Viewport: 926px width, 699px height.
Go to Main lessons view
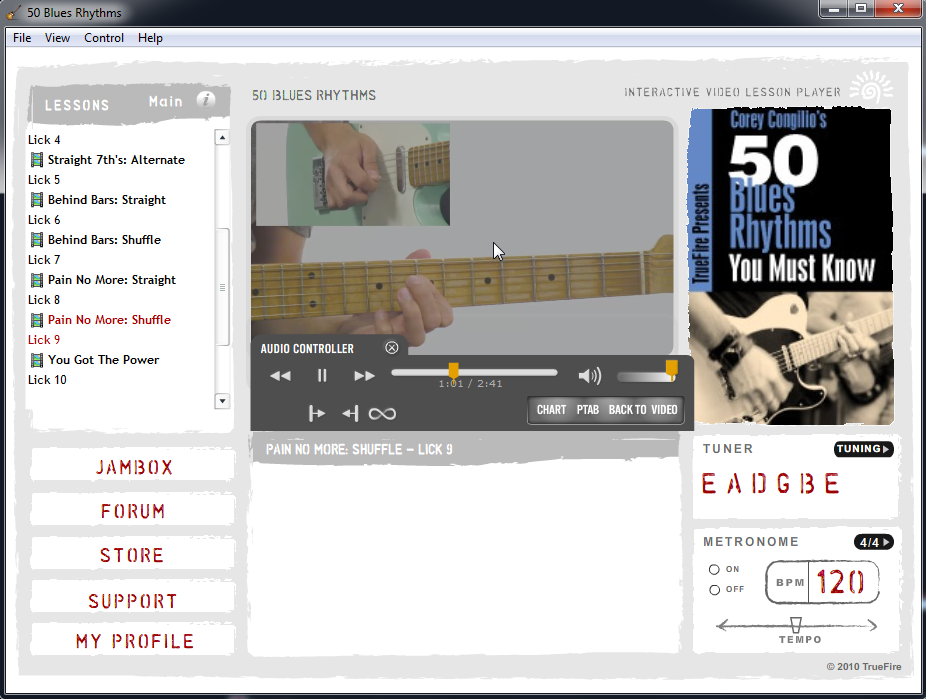(x=165, y=102)
